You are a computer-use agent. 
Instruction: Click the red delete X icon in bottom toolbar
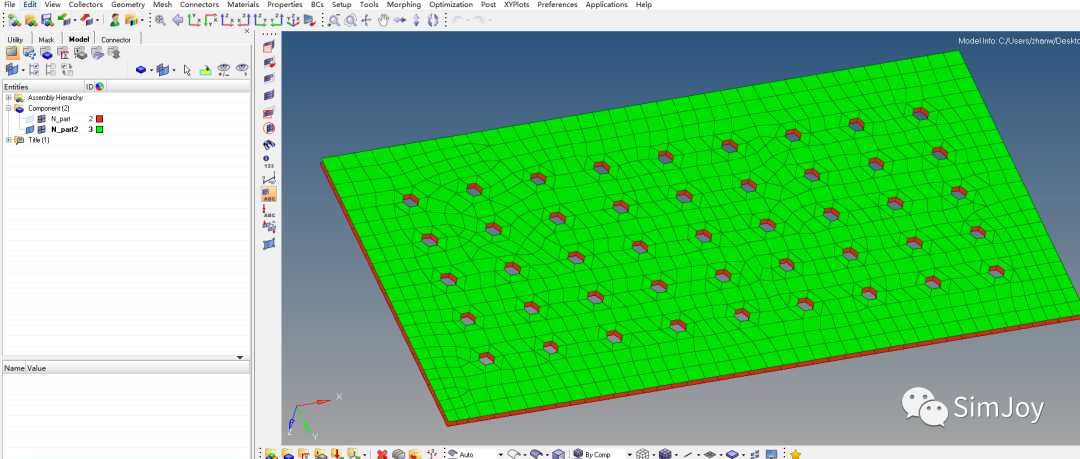(x=382, y=453)
